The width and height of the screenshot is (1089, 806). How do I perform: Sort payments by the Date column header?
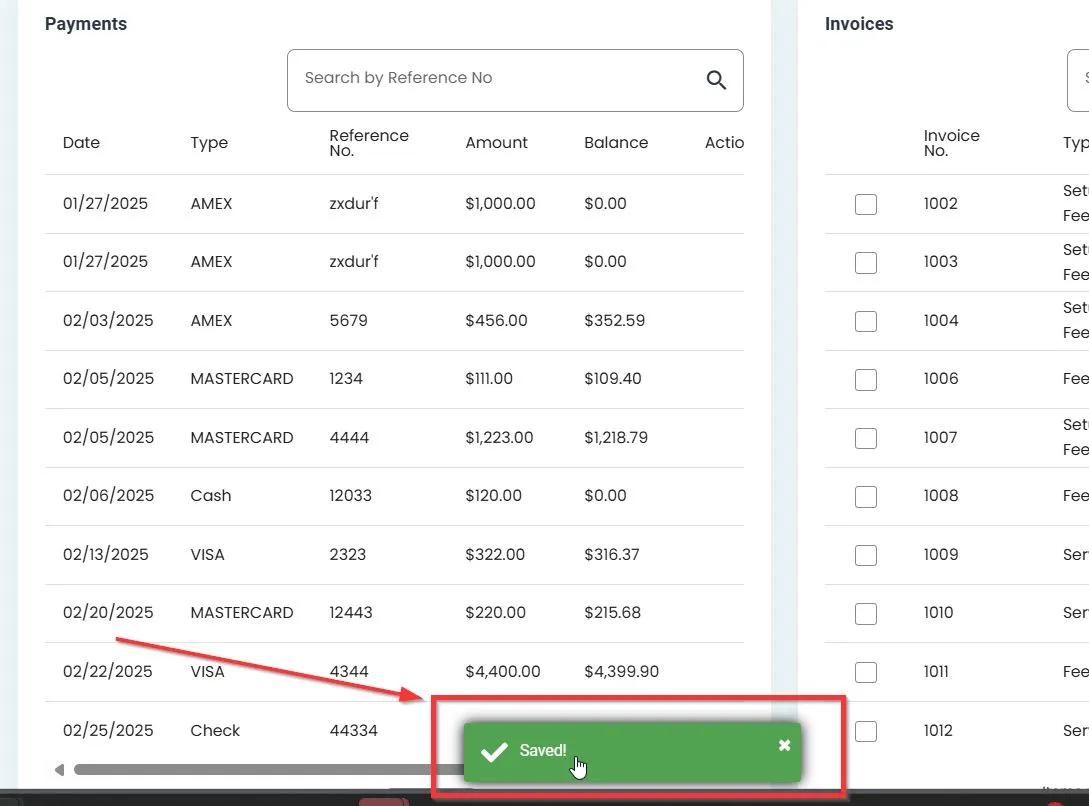tap(81, 143)
